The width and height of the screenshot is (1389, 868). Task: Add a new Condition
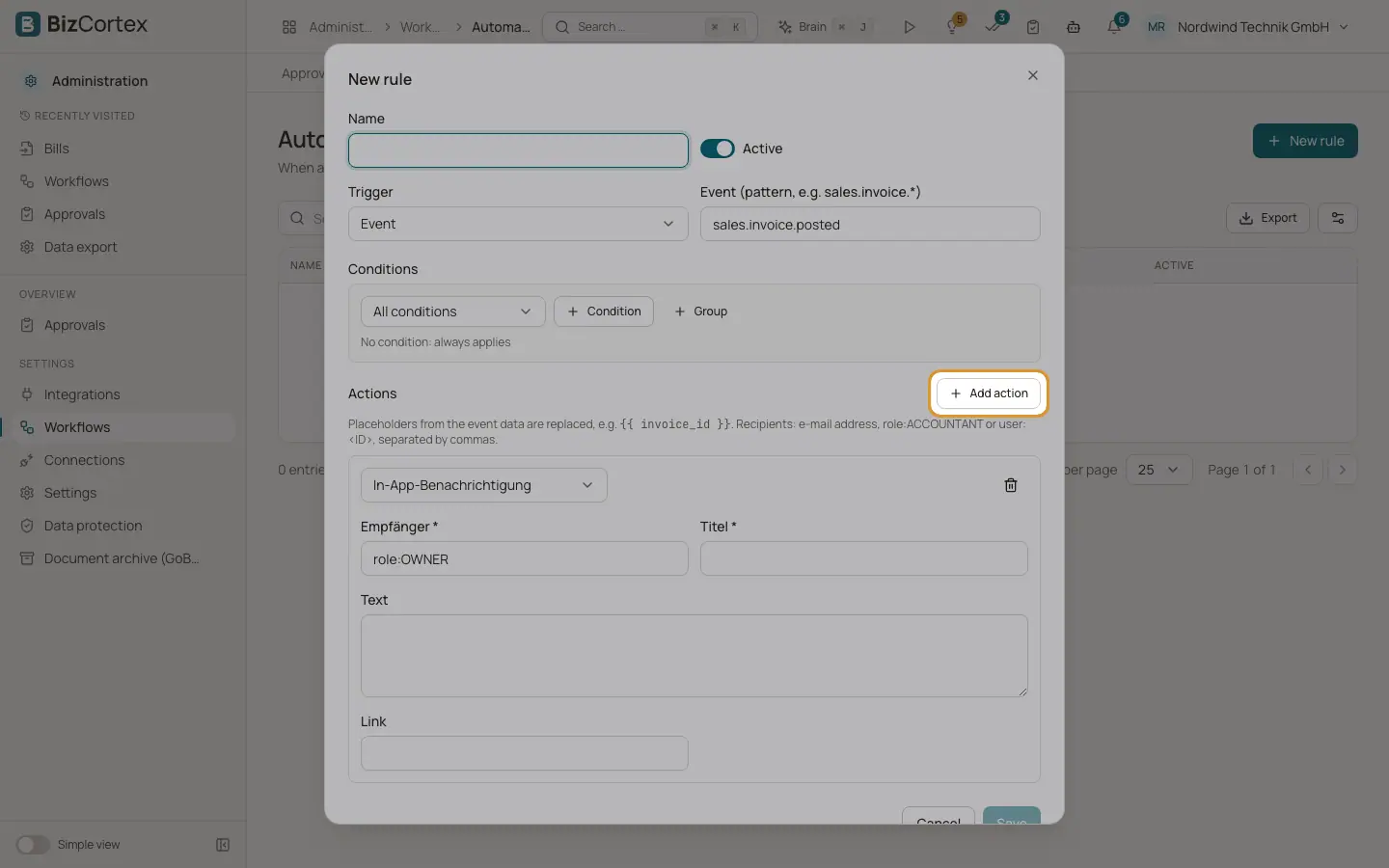tap(604, 312)
